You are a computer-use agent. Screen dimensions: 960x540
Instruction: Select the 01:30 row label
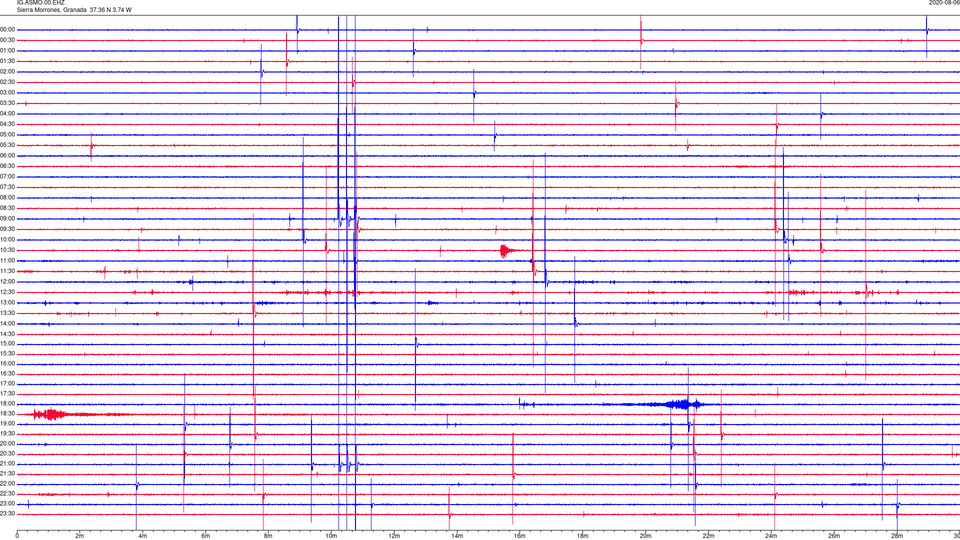pyautogui.click(x=8, y=61)
